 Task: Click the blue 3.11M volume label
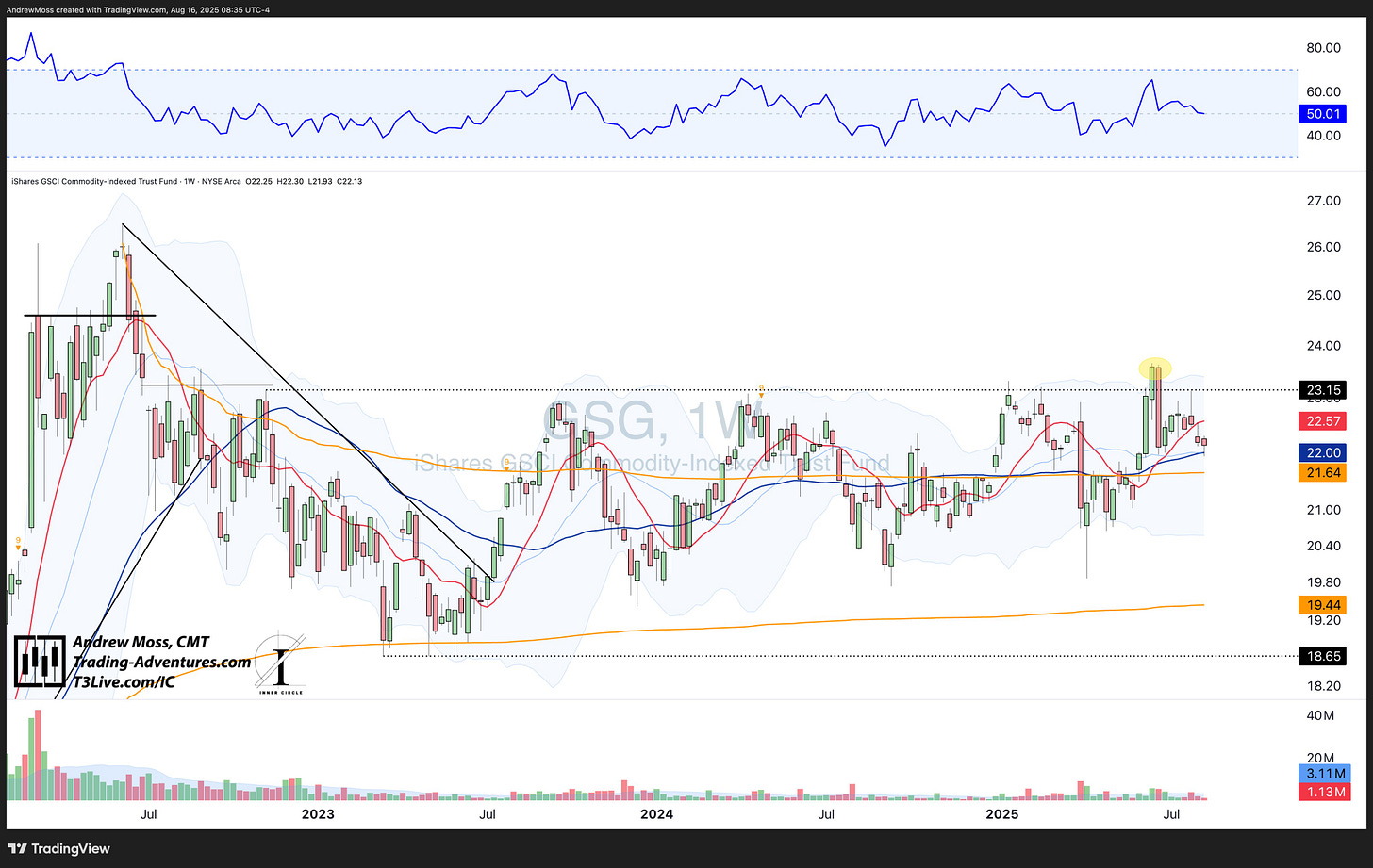(1326, 774)
